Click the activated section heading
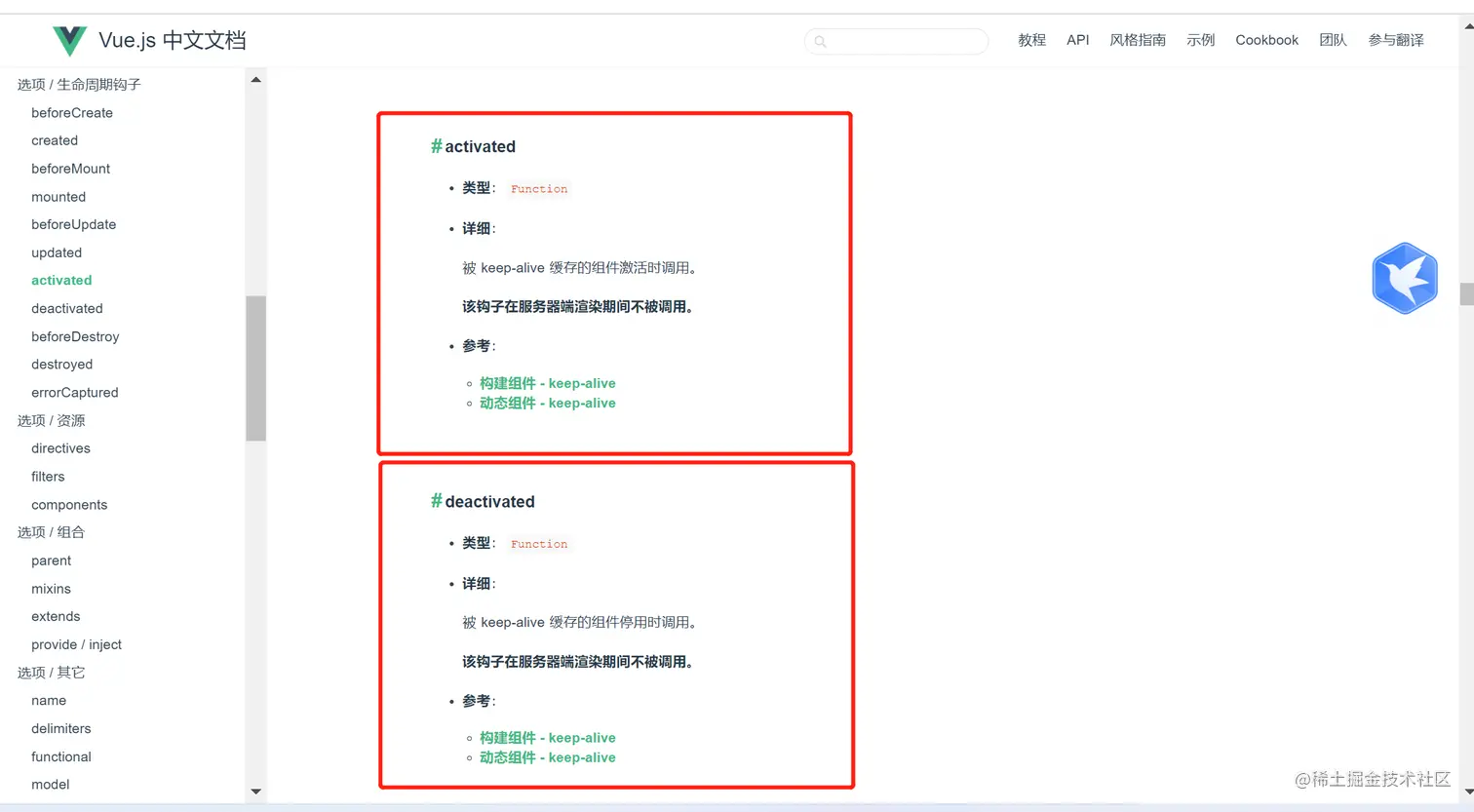This screenshot has width=1474, height=812. 481,146
